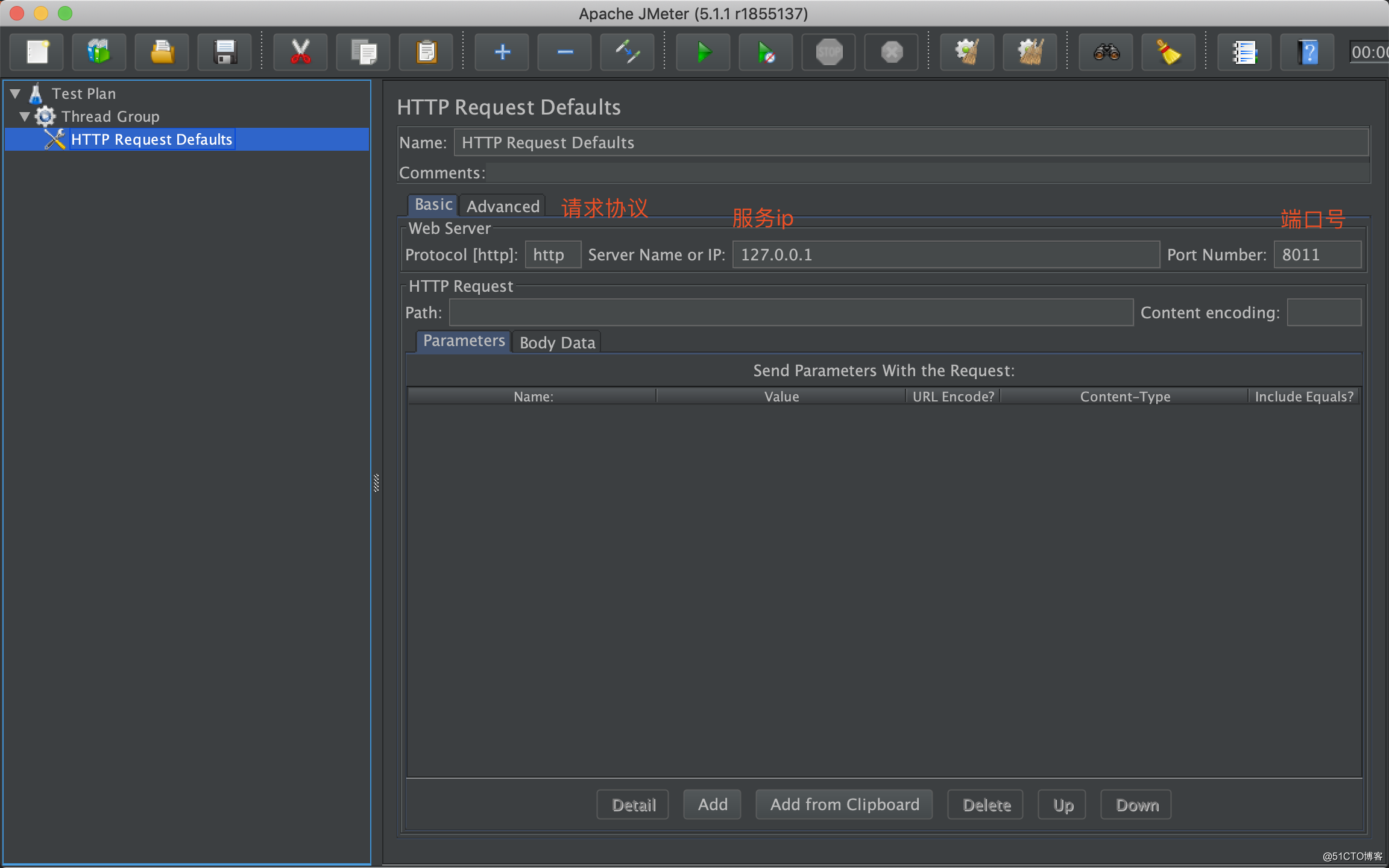The height and width of the screenshot is (868, 1389).
Task: Click the Value column header
Action: [781, 397]
